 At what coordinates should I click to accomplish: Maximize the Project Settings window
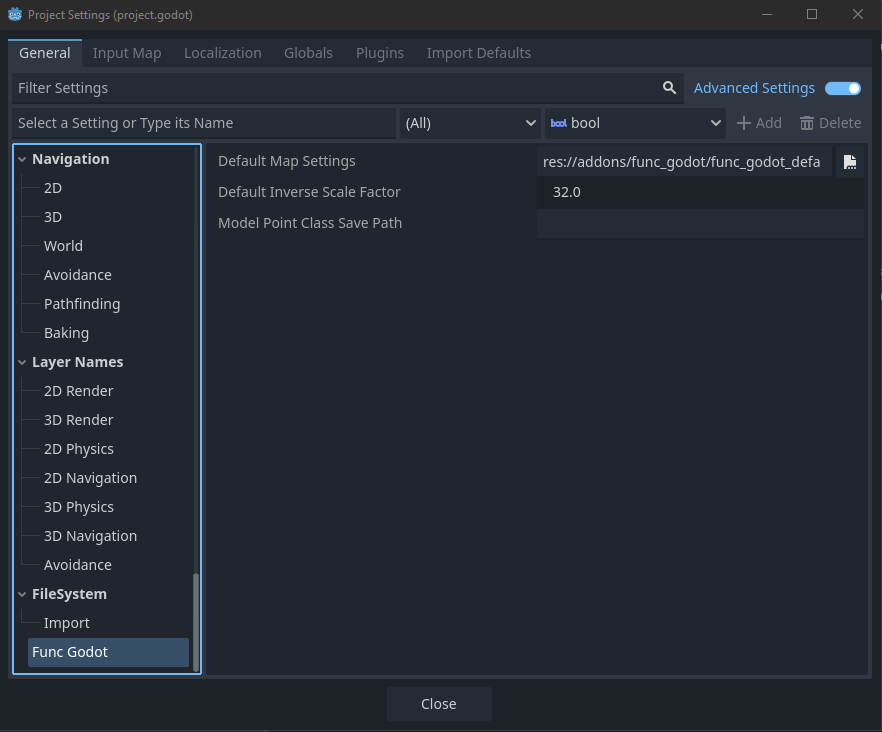pos(812,15)
